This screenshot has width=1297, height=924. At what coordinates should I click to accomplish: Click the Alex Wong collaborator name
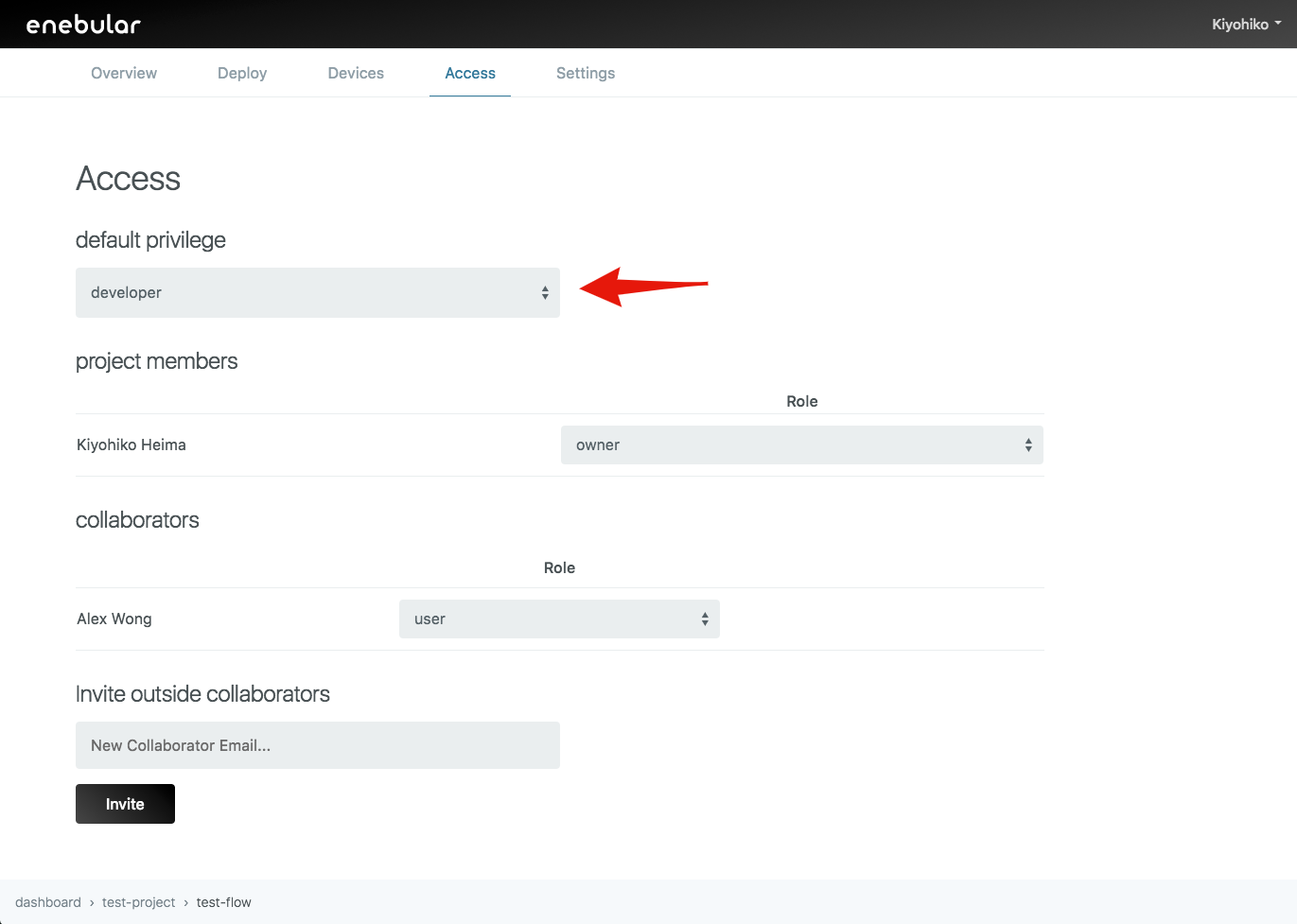pyautogui.click(x=114, y=619)
